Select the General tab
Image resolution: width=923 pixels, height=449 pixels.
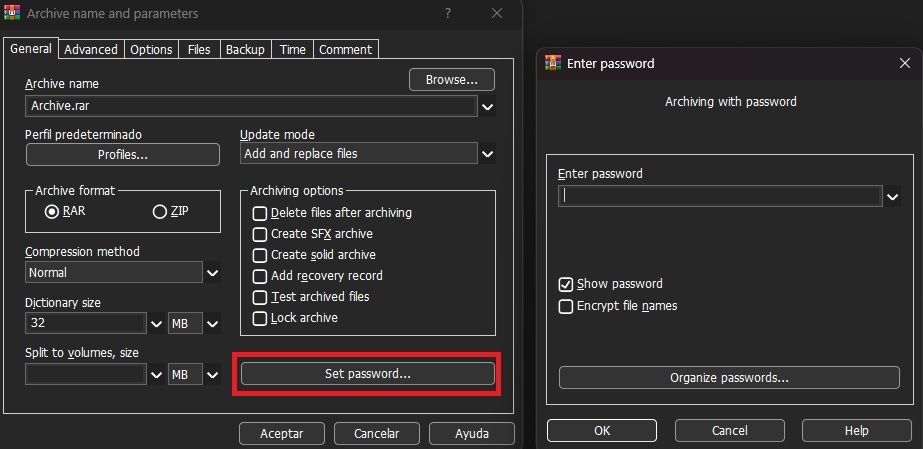pyautogui.click(x=31, y=48)
